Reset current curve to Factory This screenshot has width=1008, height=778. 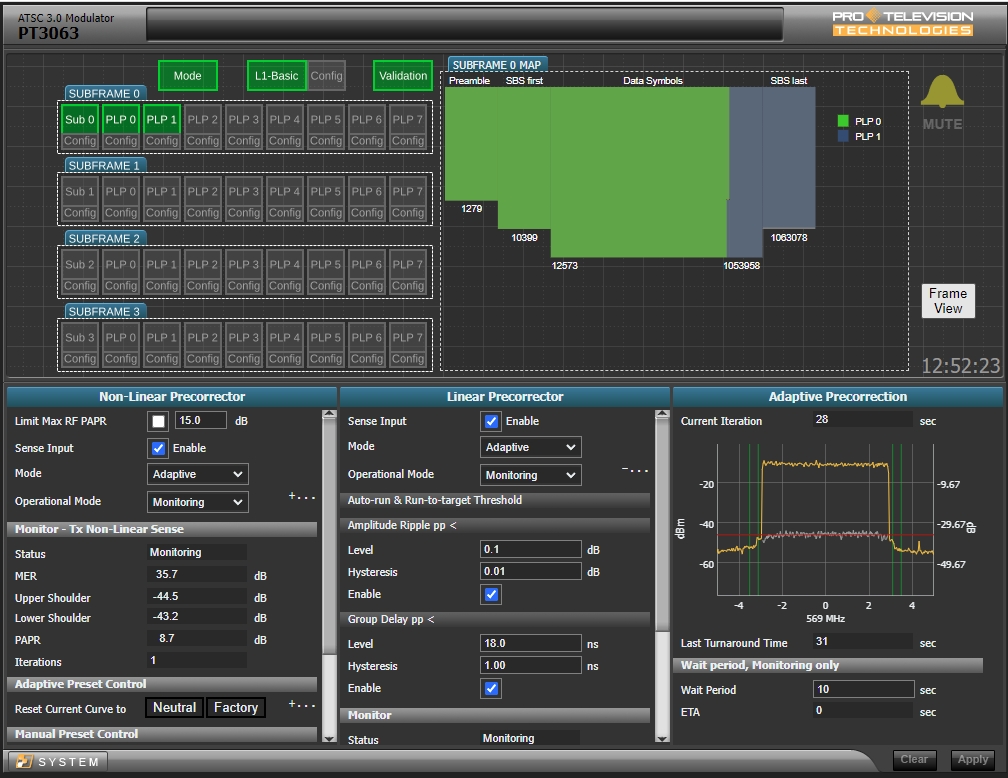click(x=236, y=707)
